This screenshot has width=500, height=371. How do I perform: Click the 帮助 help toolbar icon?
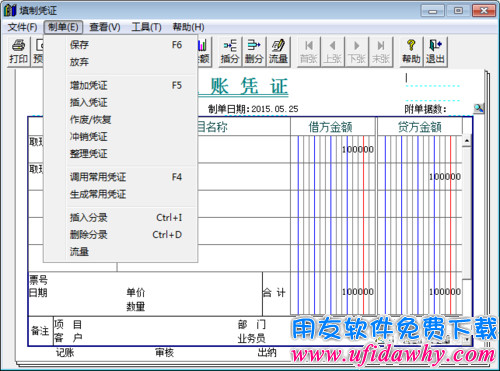[x=411, y=52]
